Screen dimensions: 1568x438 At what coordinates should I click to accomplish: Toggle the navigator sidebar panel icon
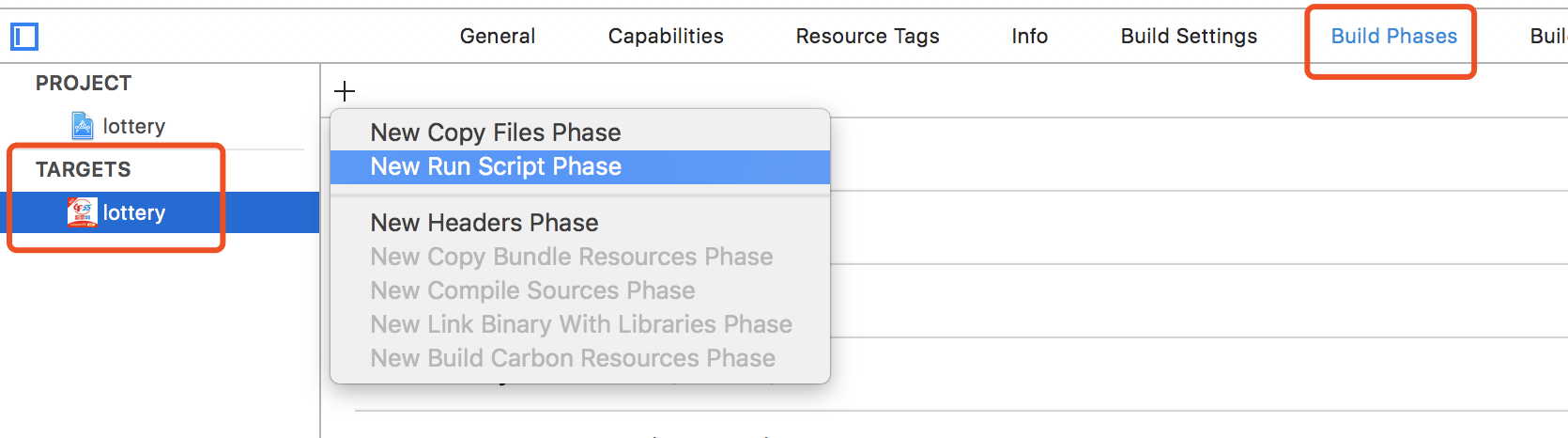coord(24,37)
